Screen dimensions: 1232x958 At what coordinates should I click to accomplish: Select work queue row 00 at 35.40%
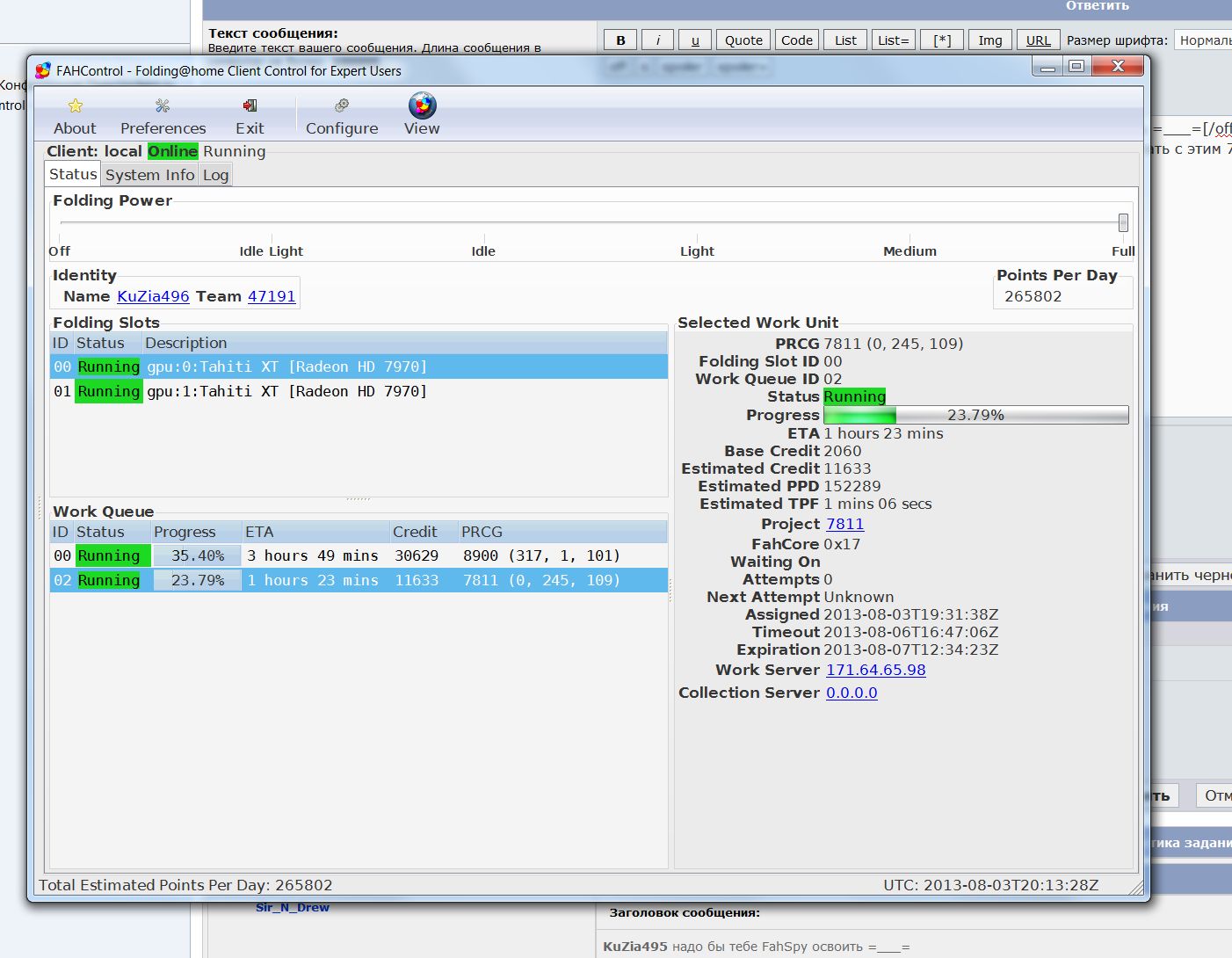click(x=359, y=555)
